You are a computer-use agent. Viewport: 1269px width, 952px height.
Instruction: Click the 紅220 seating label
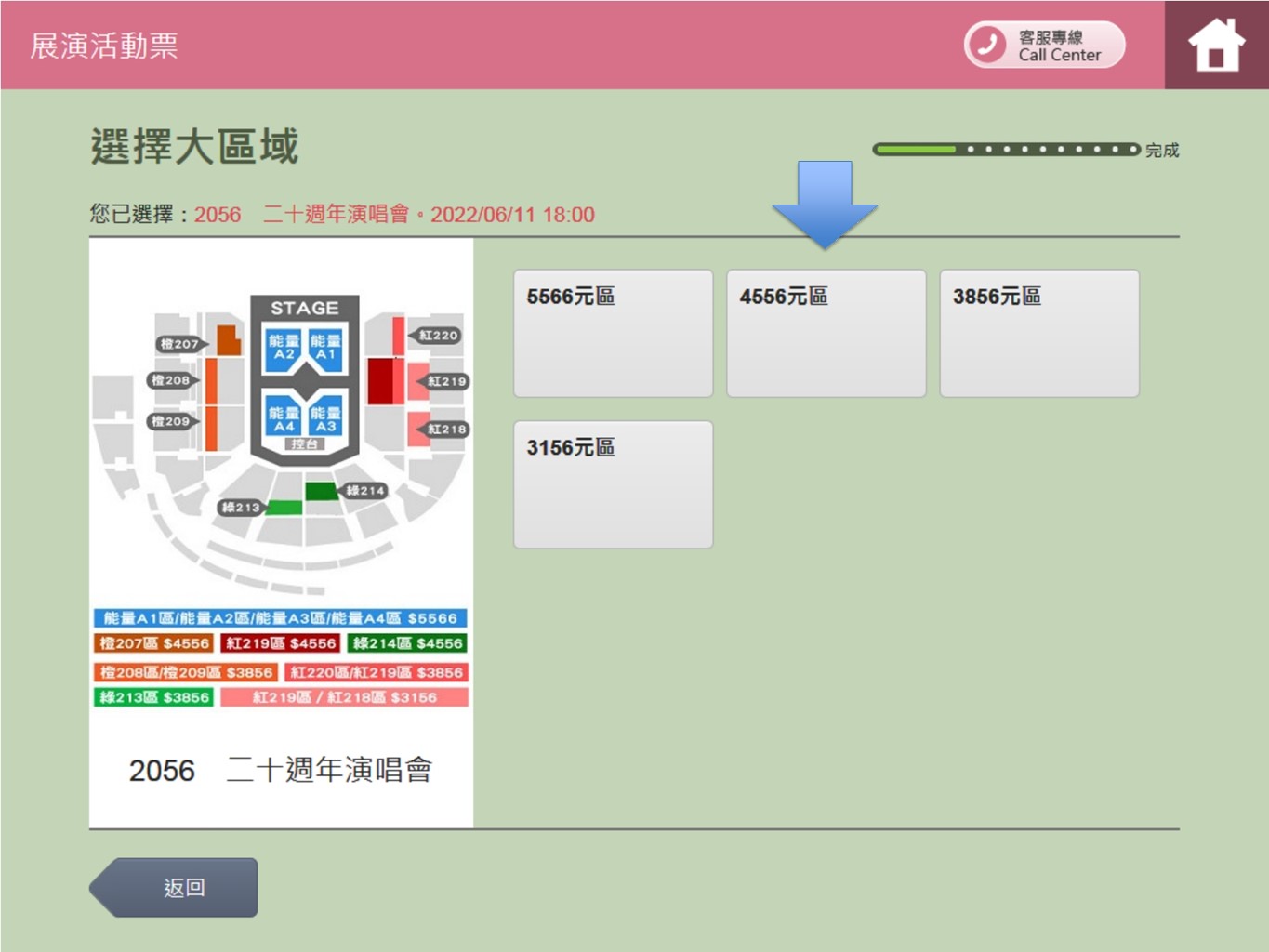pyautogui.click(x=437, y=335)
